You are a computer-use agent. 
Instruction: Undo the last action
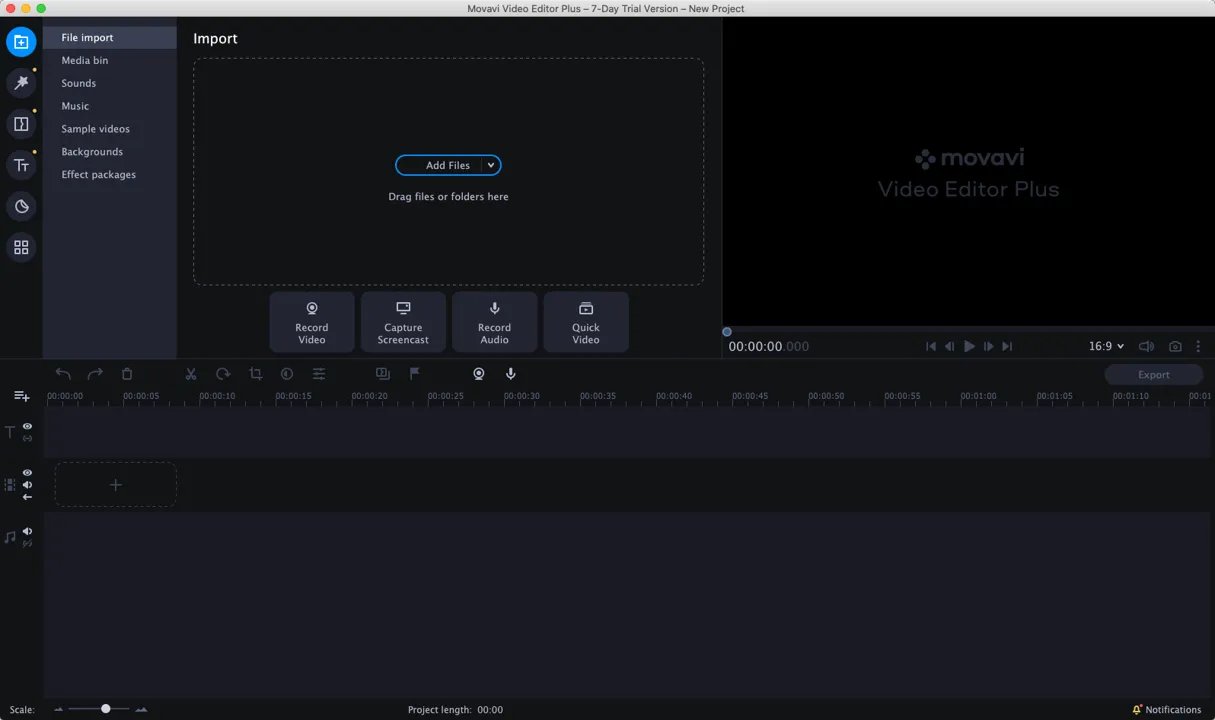click(x=63, y=374)
